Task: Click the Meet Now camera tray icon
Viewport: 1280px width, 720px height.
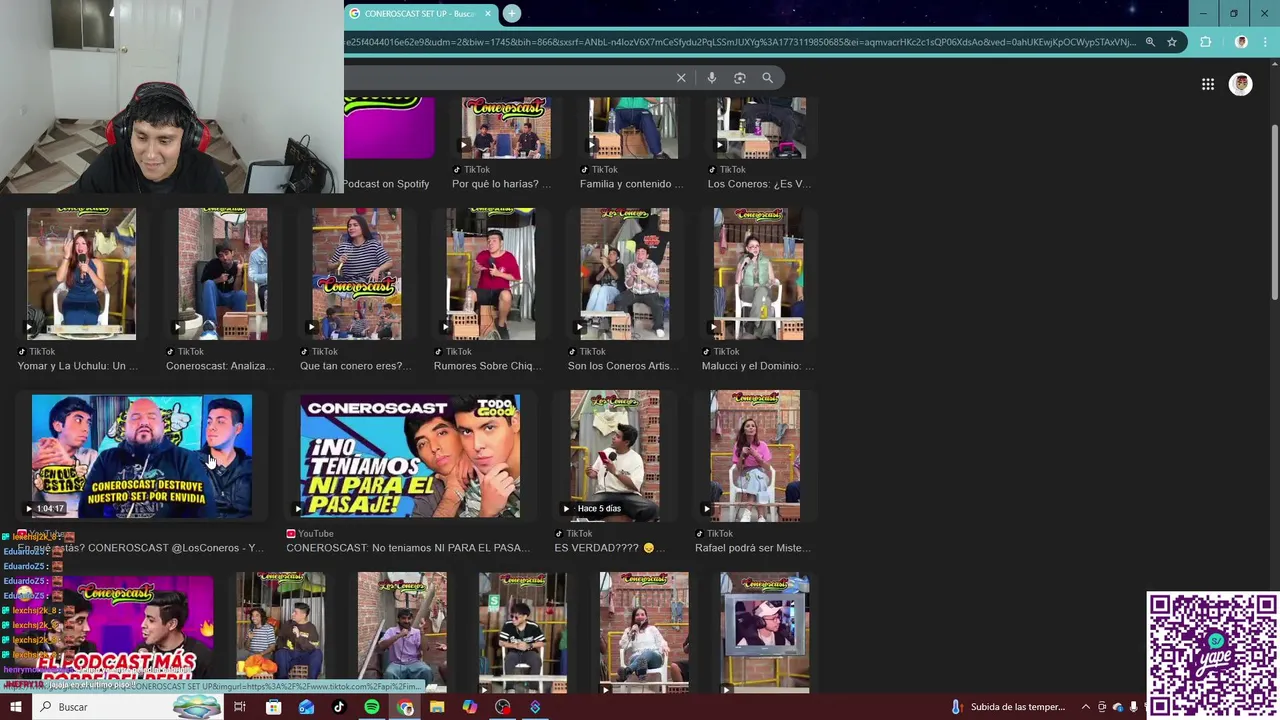Action: pyautogui.click(x=1102, y=707)
